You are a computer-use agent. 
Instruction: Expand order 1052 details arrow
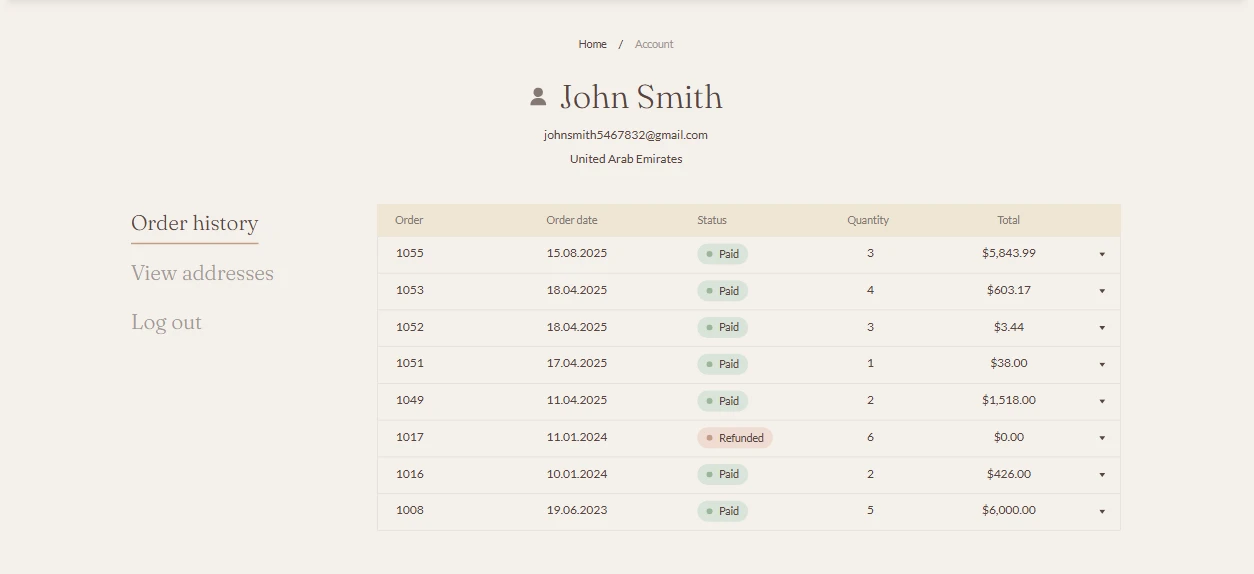pos(1102,328)
